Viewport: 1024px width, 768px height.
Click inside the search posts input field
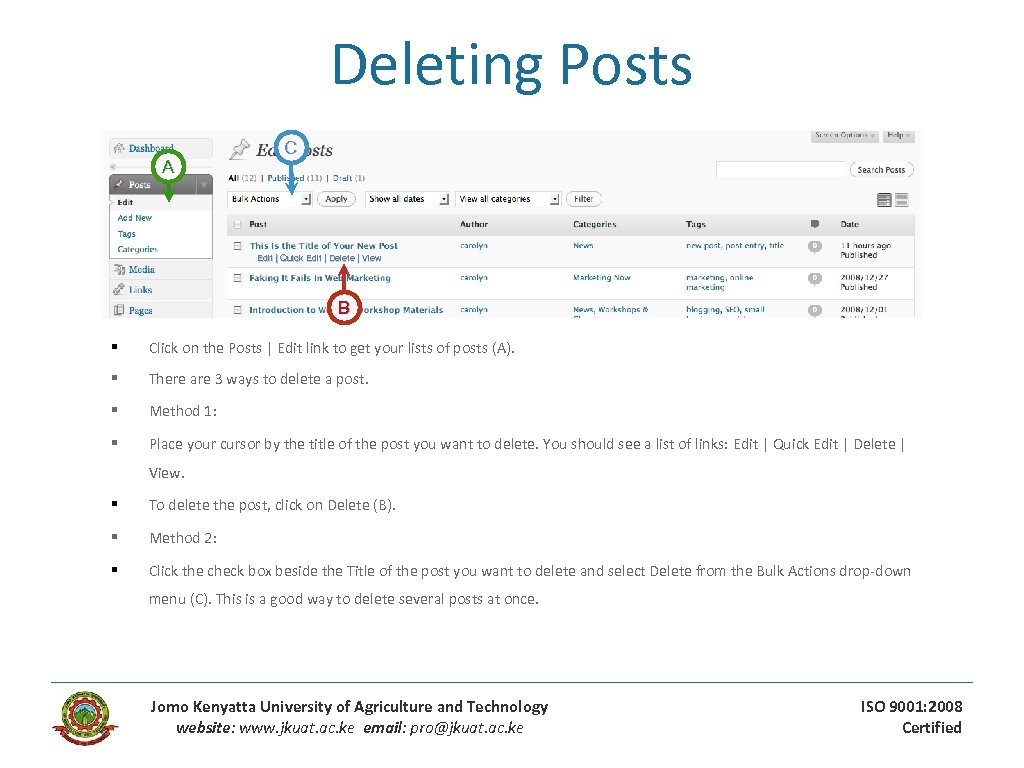click(780, 169)
